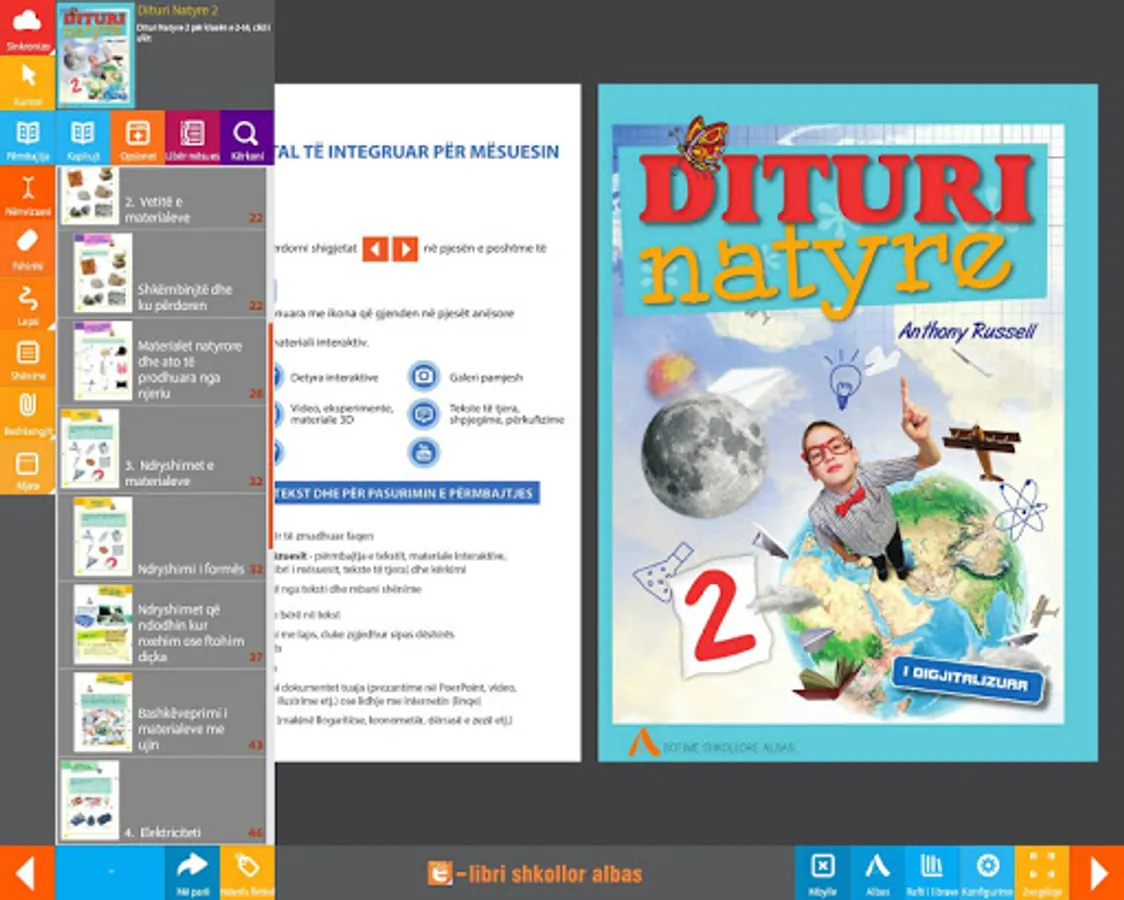The height and width of the screenshot is (900, 1124).
Task: Select the Lapsi pencil tool
Action: click(27, 303)
